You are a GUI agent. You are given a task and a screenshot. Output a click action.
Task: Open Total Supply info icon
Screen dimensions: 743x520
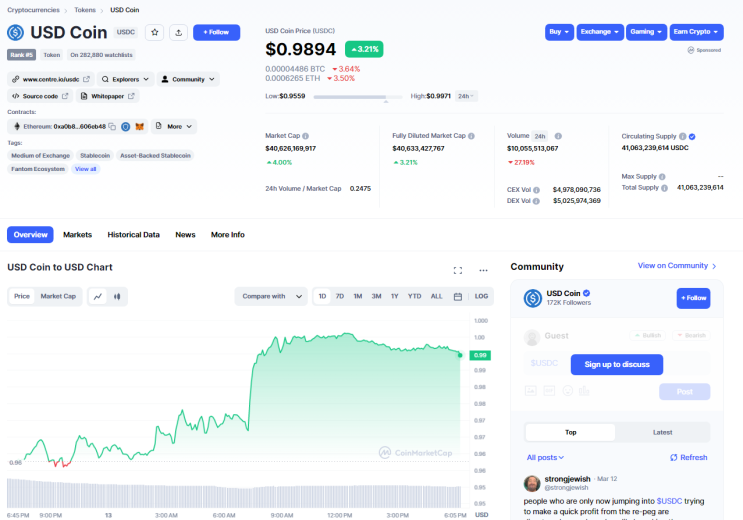pyautogui.click(x=664, y=188)
